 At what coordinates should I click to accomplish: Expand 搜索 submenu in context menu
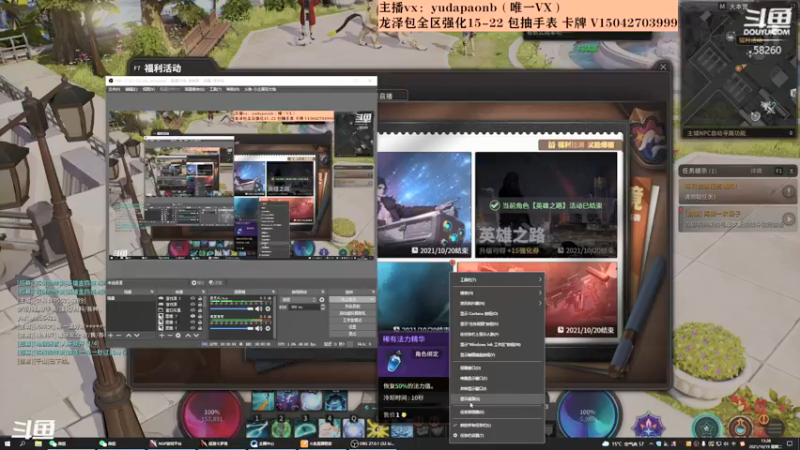[497, 293]
